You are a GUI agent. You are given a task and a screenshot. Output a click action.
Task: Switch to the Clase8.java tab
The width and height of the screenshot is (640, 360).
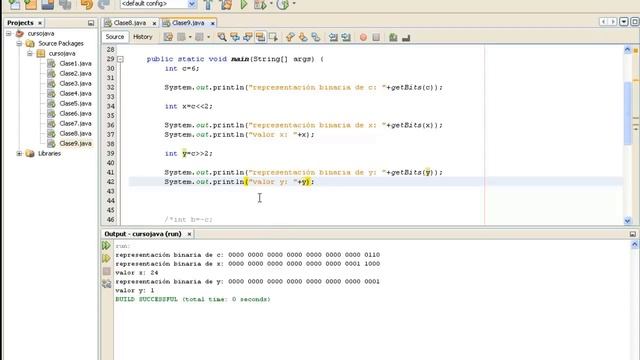click(129, 23)
